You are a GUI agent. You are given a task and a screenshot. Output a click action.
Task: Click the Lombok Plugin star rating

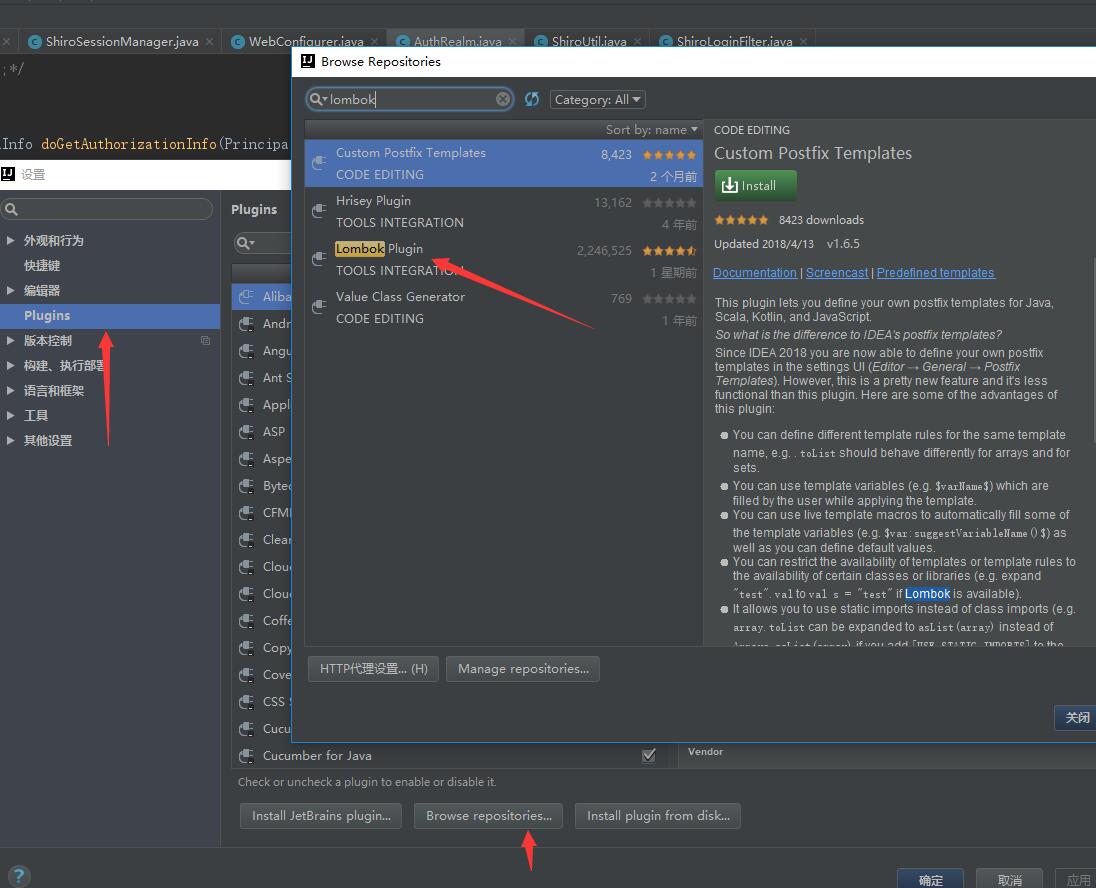(x=669, y=250)
